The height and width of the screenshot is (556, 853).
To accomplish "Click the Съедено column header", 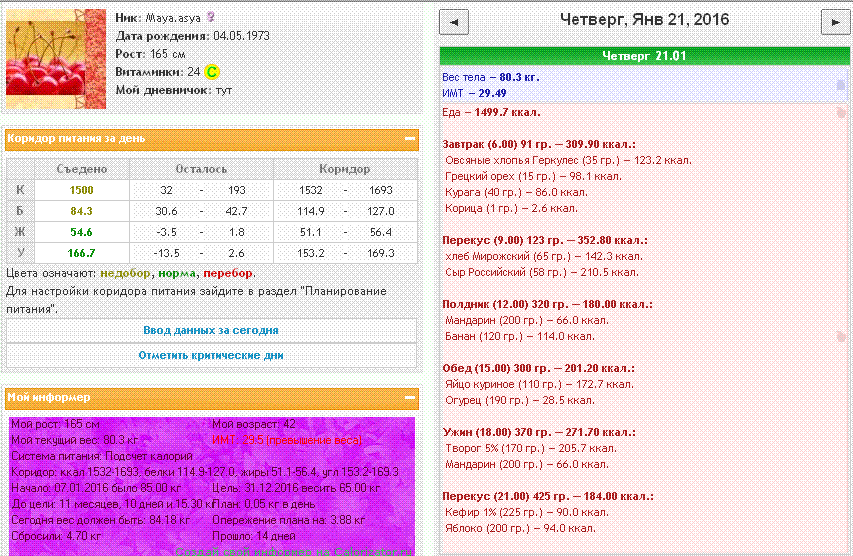I will (x=82, y=169).
